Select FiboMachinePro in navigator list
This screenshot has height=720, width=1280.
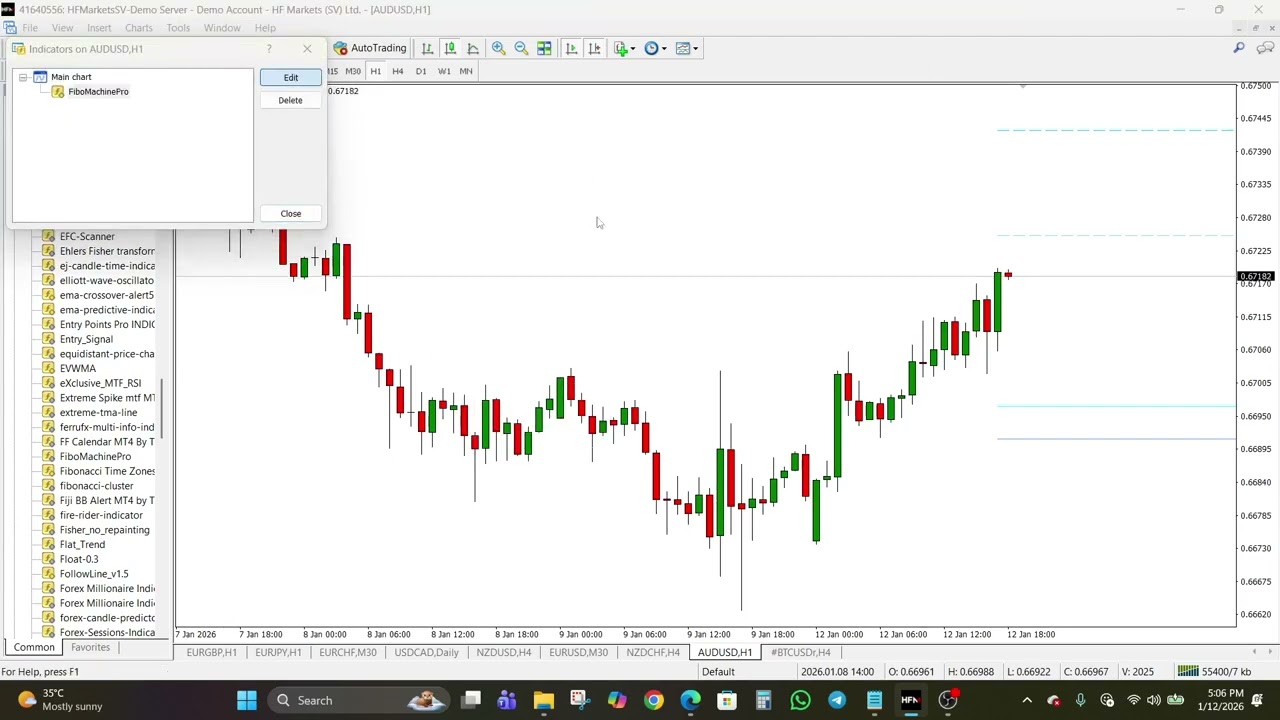click(95, 456)
